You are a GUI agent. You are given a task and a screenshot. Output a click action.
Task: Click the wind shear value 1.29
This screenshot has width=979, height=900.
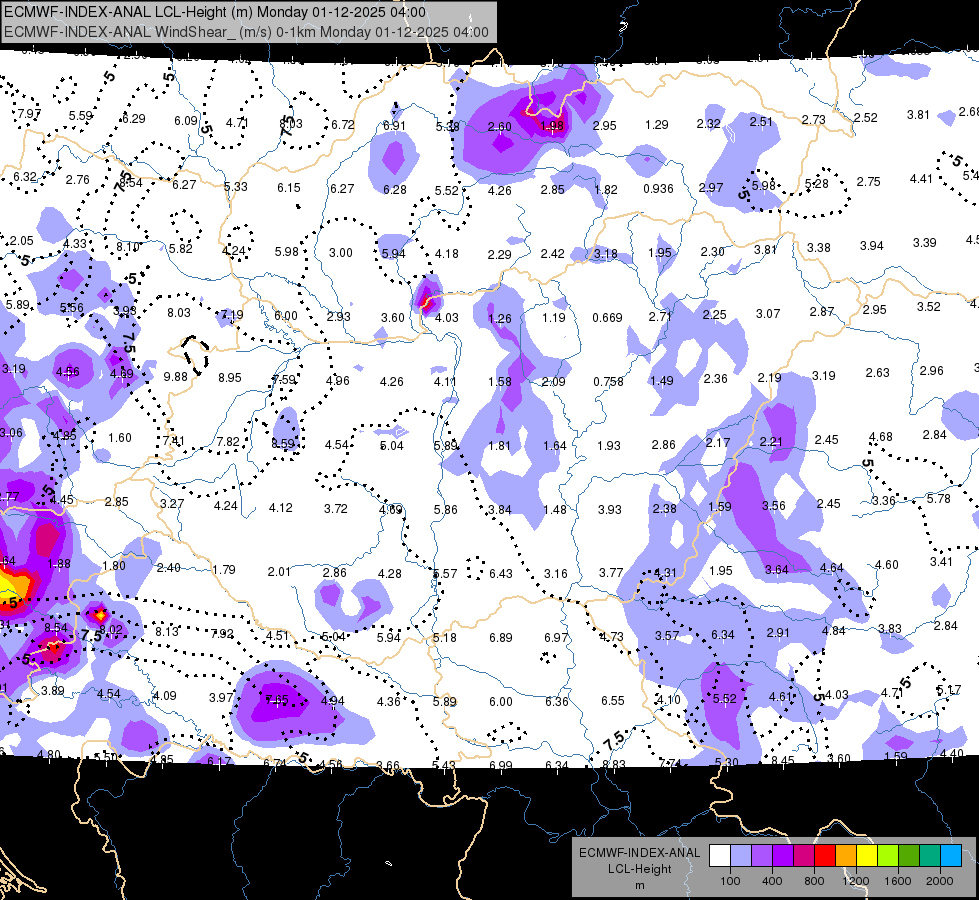[x=656, y=125]
